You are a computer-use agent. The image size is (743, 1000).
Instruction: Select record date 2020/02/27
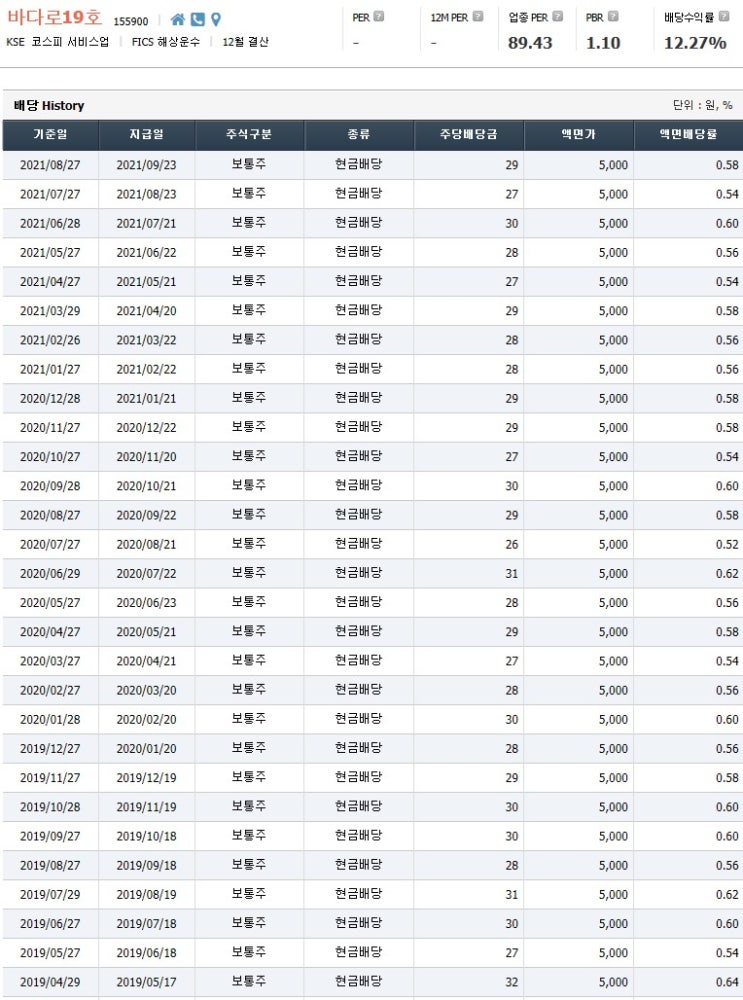50,691
